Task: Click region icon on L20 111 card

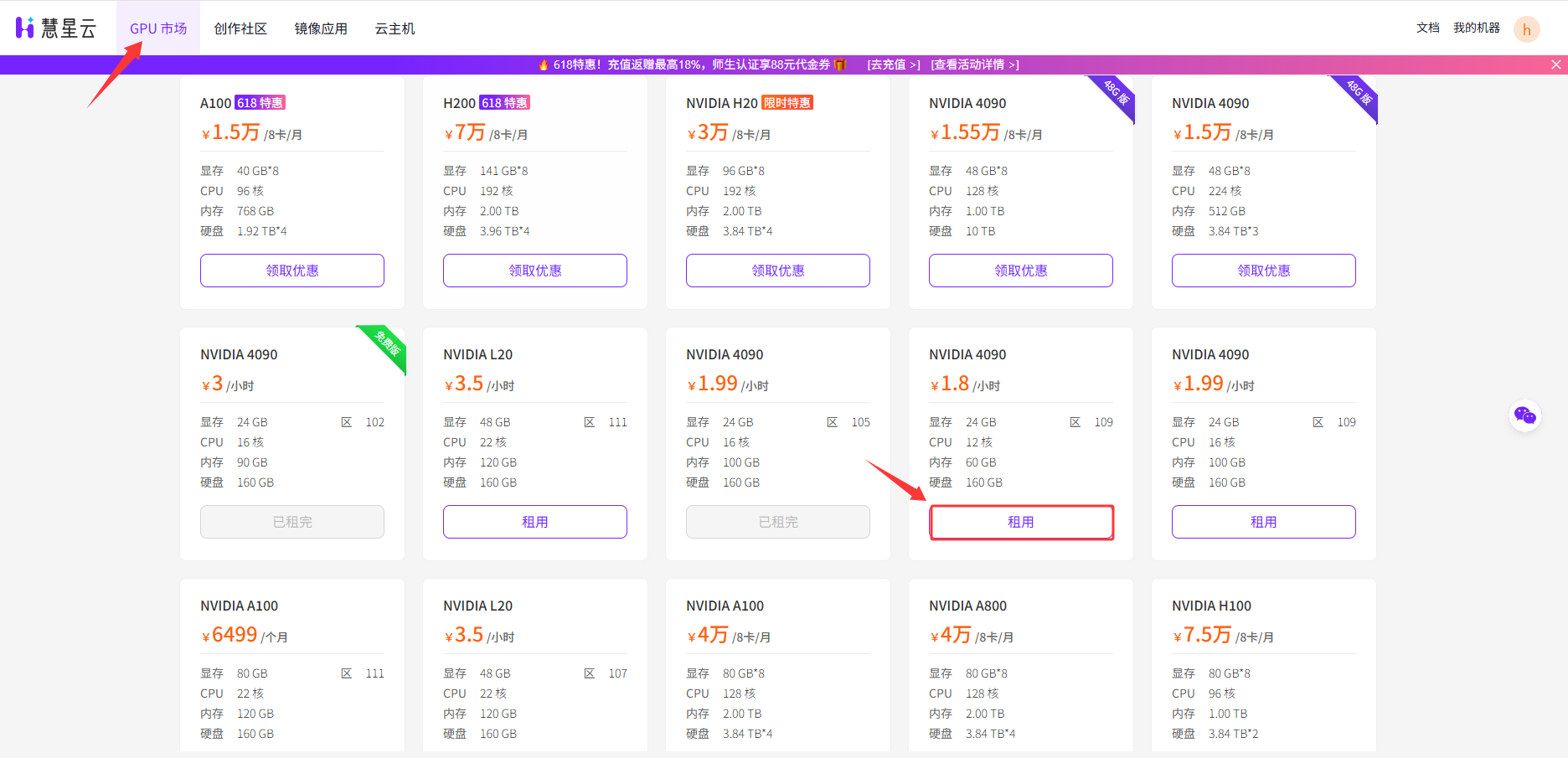Action: [589, 422]
